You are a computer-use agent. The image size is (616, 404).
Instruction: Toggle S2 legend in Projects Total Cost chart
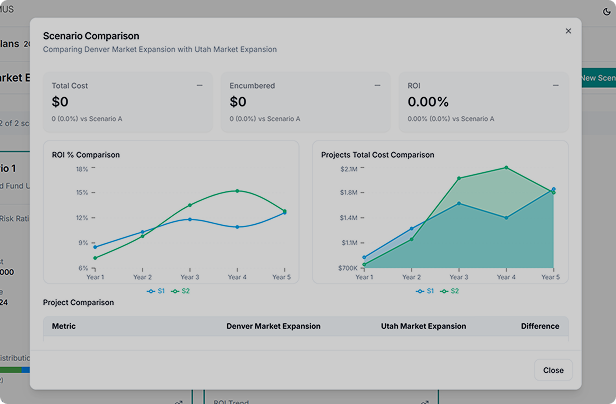click(449, 291)
